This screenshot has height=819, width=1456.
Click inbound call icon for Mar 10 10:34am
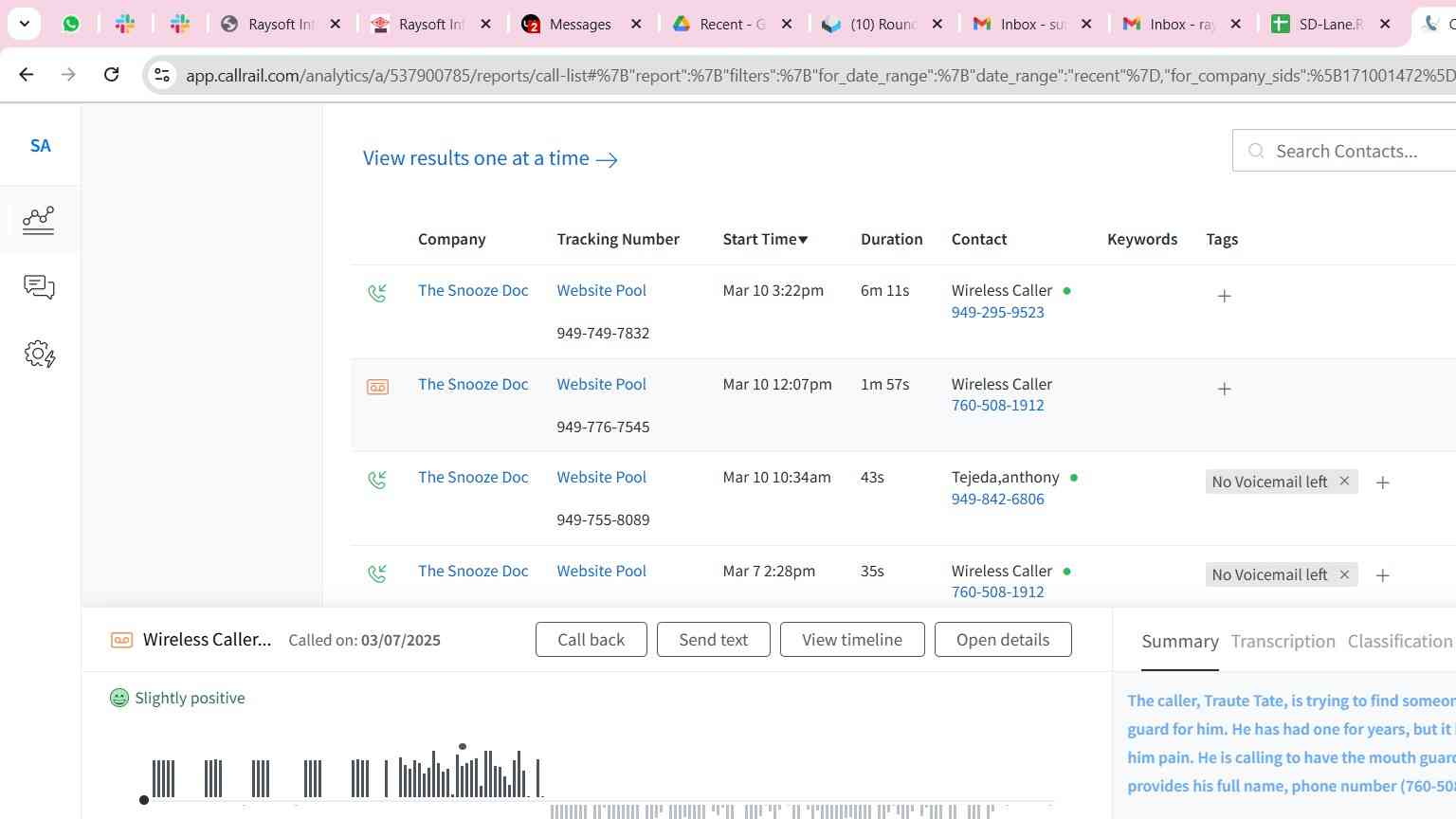(x=377, y=480)
